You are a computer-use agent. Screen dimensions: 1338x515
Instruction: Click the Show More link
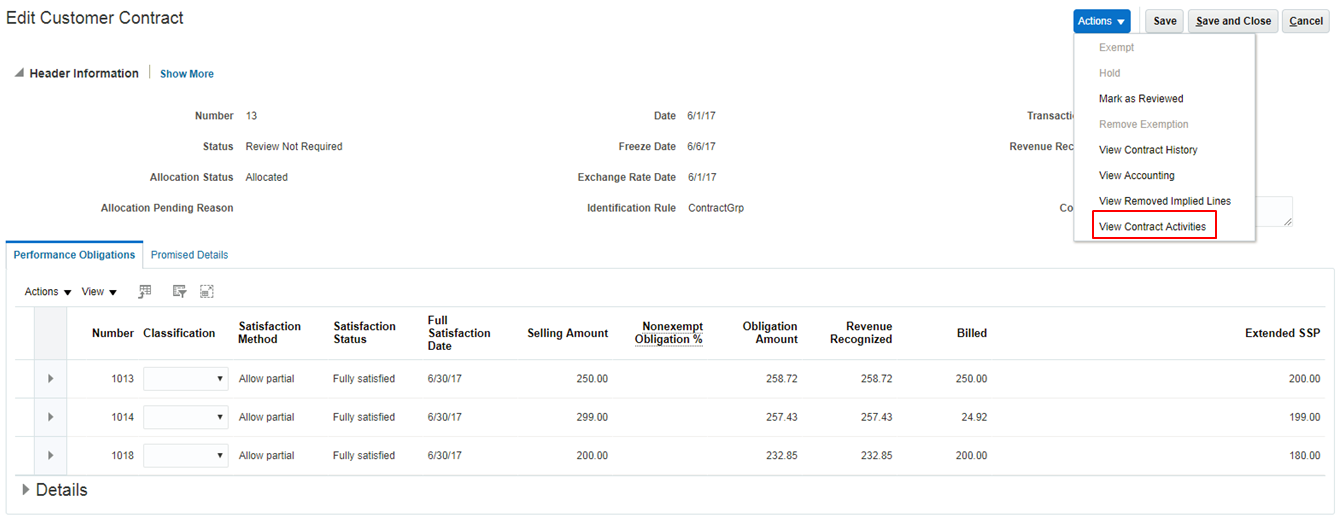pos(187,74)
